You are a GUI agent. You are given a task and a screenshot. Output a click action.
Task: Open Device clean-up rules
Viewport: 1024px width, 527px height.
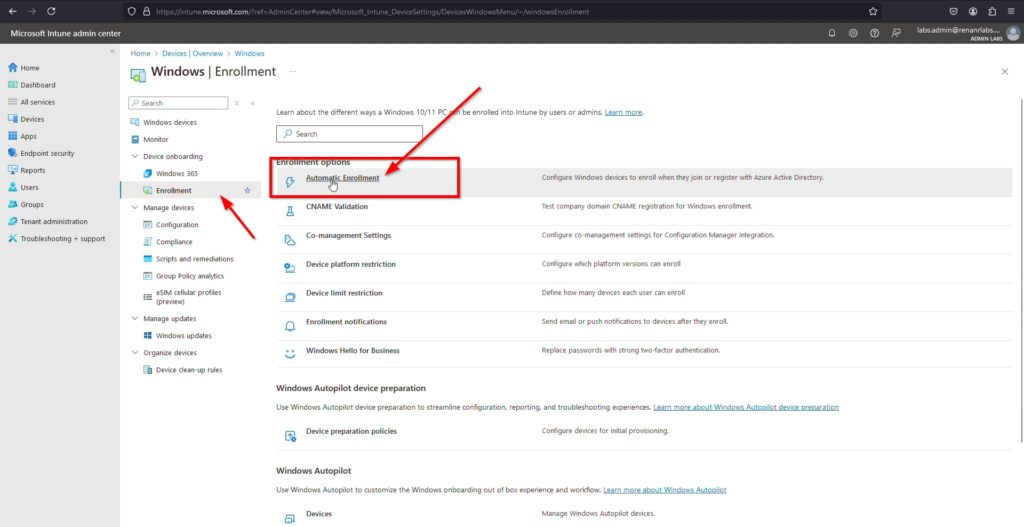[x=189, y=370]
